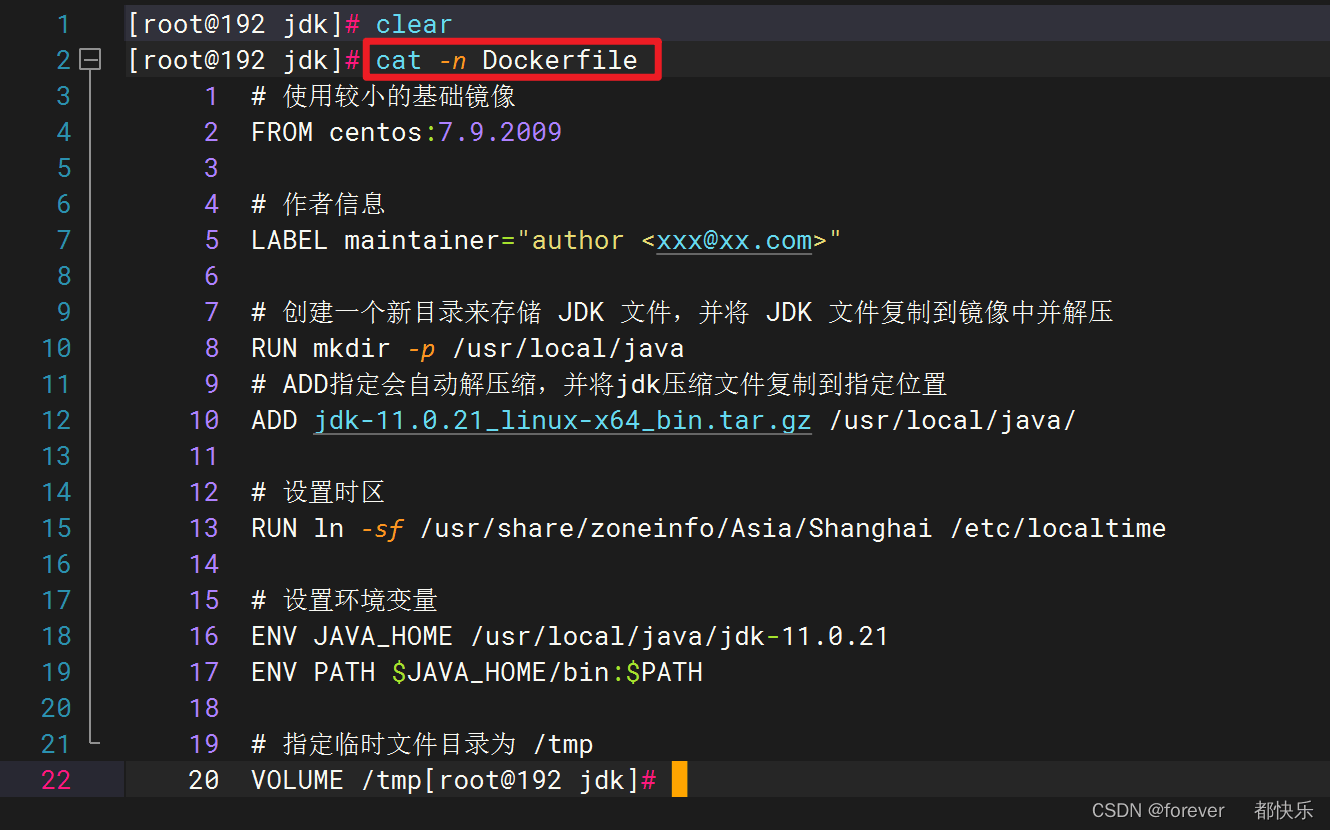Click '$JAVA_HOME/bin:$PATH' value

coord(547,672)
